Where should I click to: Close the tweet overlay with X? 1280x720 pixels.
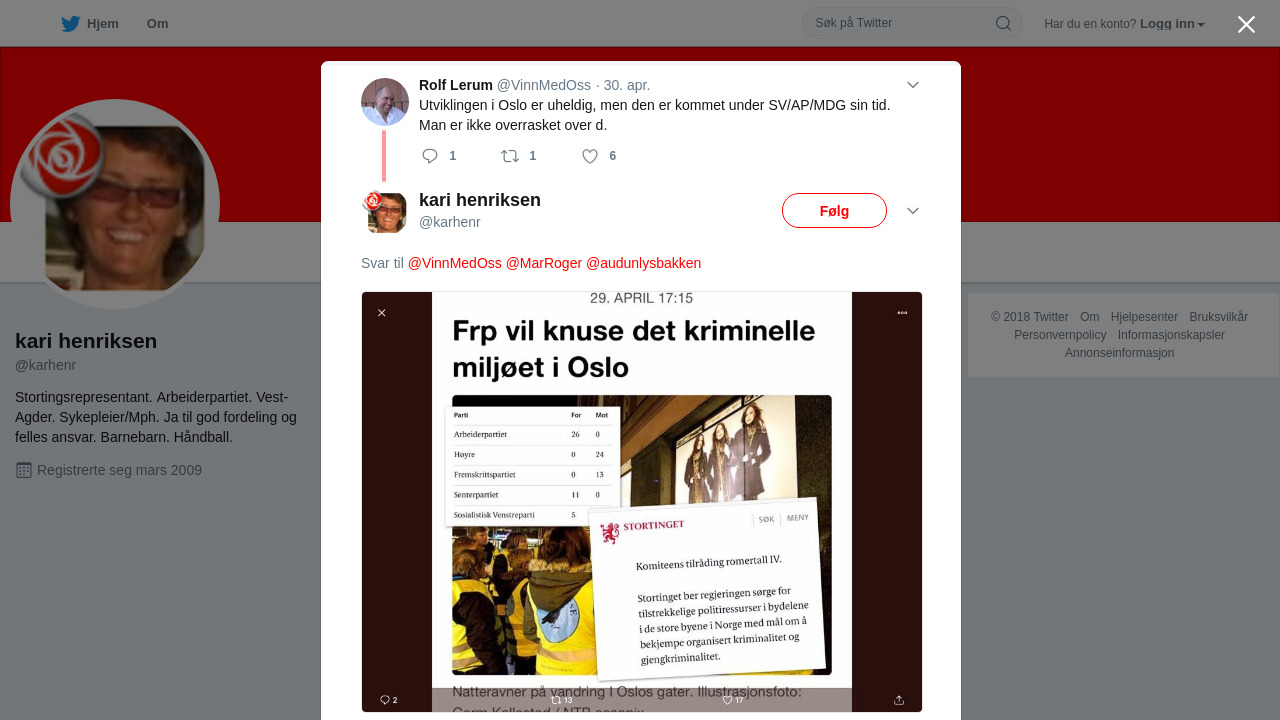(x=1246, y=24)
